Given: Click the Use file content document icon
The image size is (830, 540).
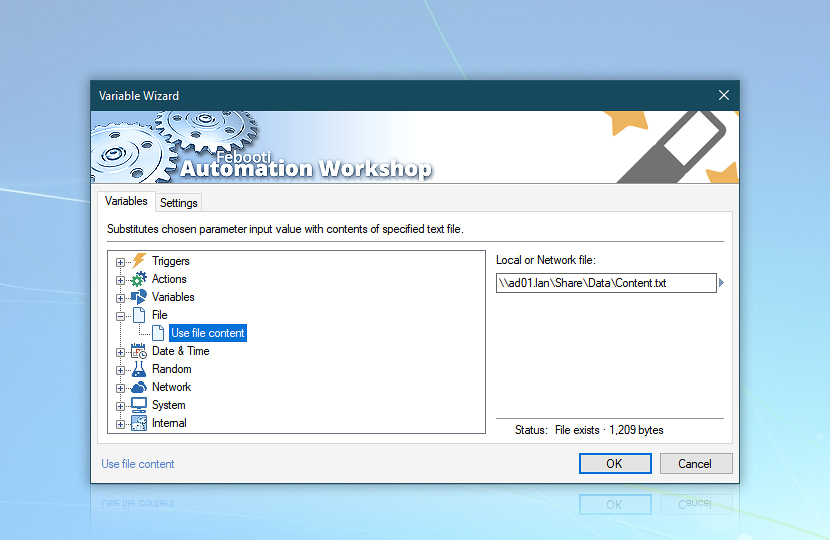Looking at the screenshot, I should 158,333.
